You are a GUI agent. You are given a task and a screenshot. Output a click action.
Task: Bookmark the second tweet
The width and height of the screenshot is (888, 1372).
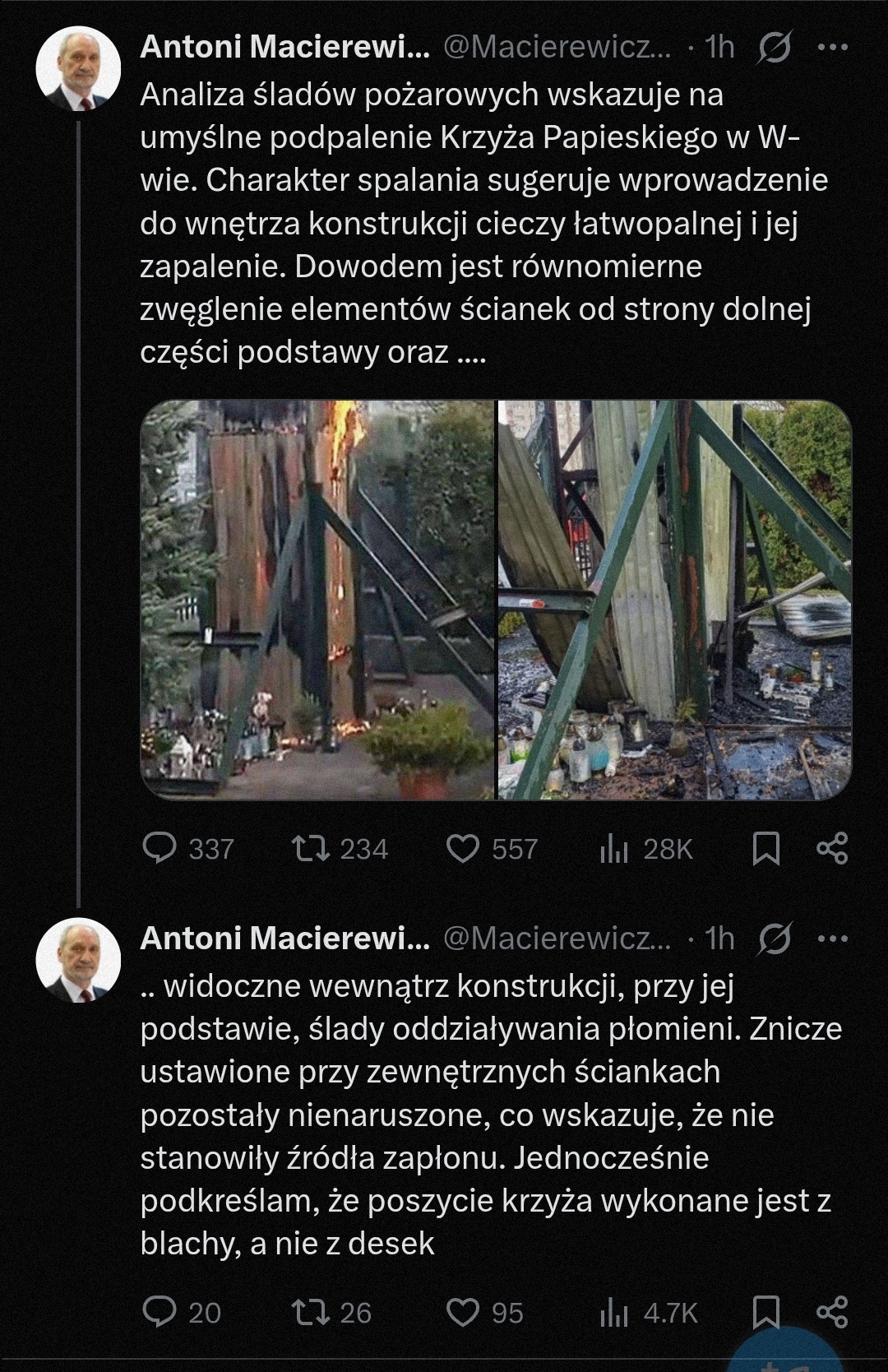766,1312
